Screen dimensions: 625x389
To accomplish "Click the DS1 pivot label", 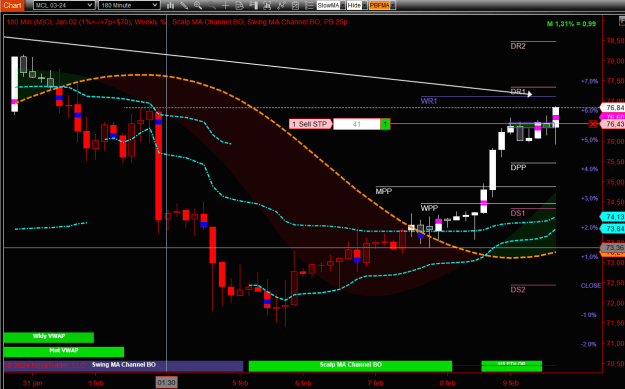I will 518,213.
